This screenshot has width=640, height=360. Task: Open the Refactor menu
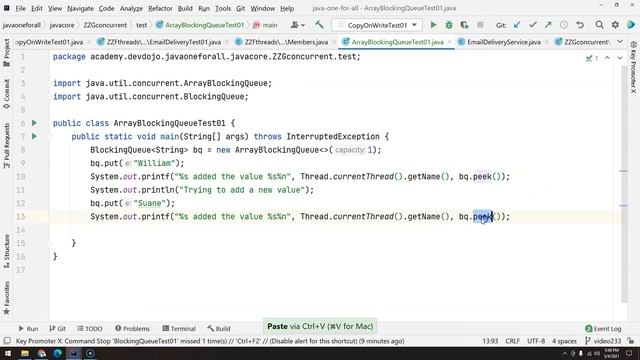160,8
